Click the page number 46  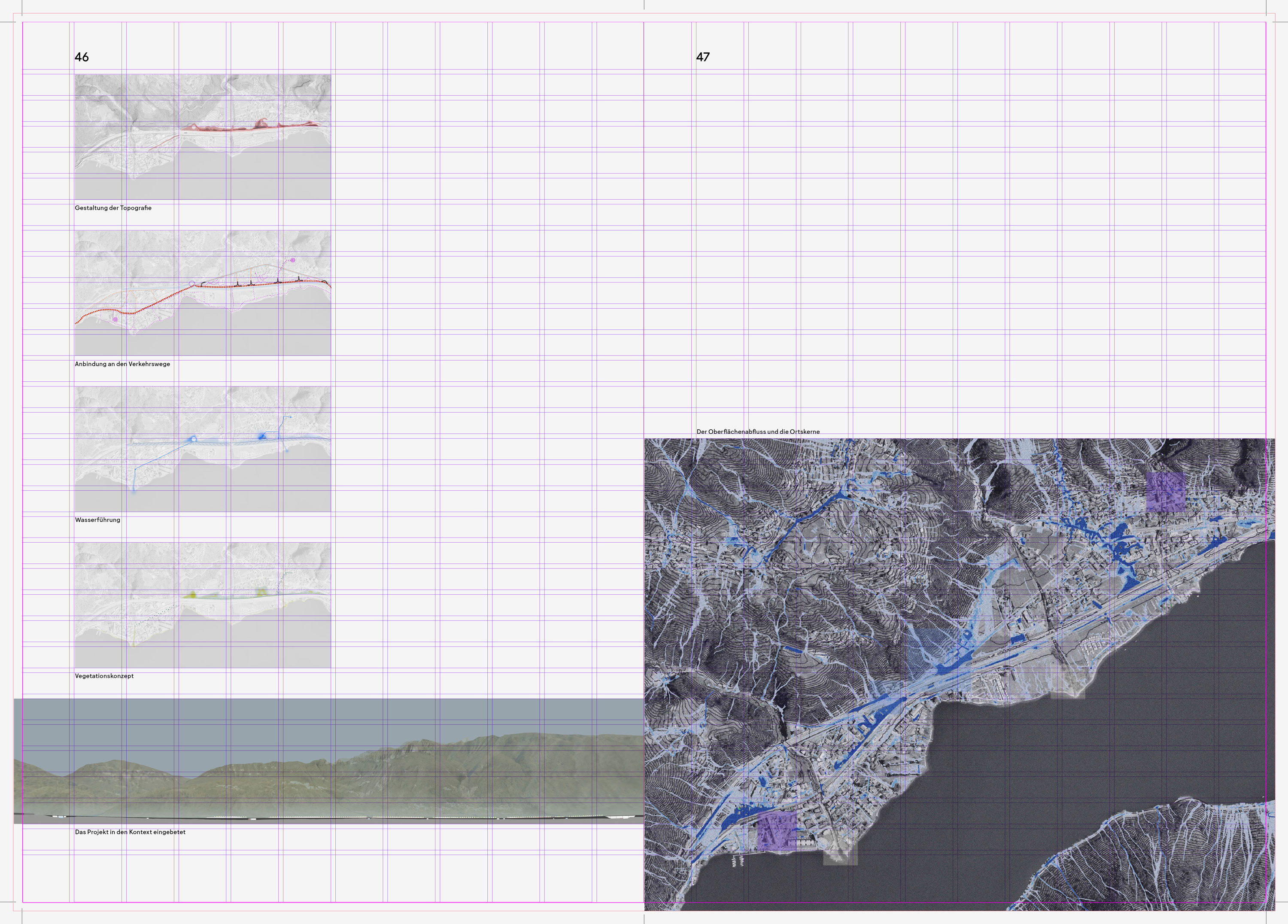click(82, 57)
